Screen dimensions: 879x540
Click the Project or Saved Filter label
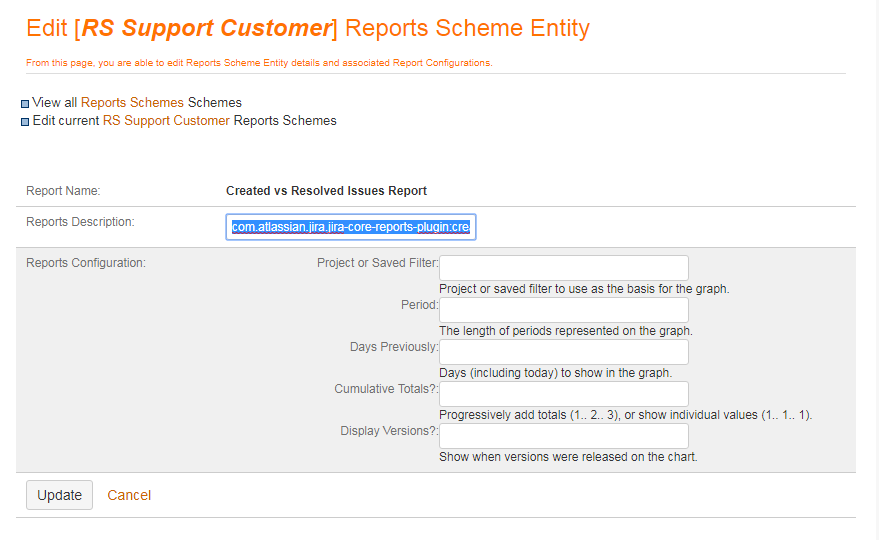[x=378, y=263]
